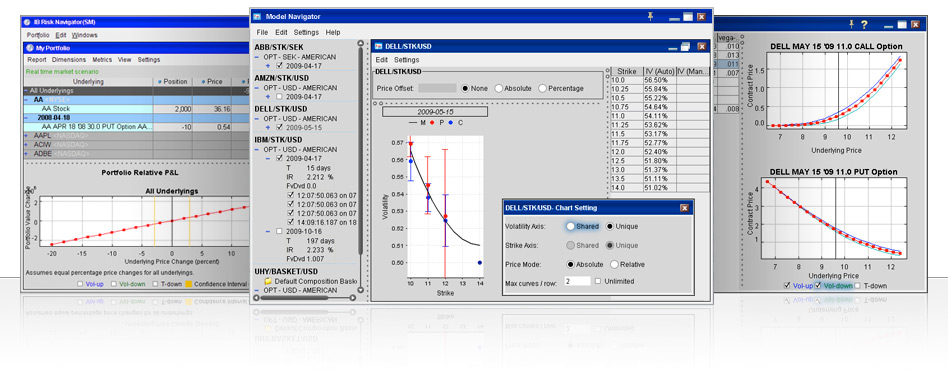This screenshot has height=370, width=948.
Task: Open Help menu in Model Navigator
Action: click(x=333, y=32)
